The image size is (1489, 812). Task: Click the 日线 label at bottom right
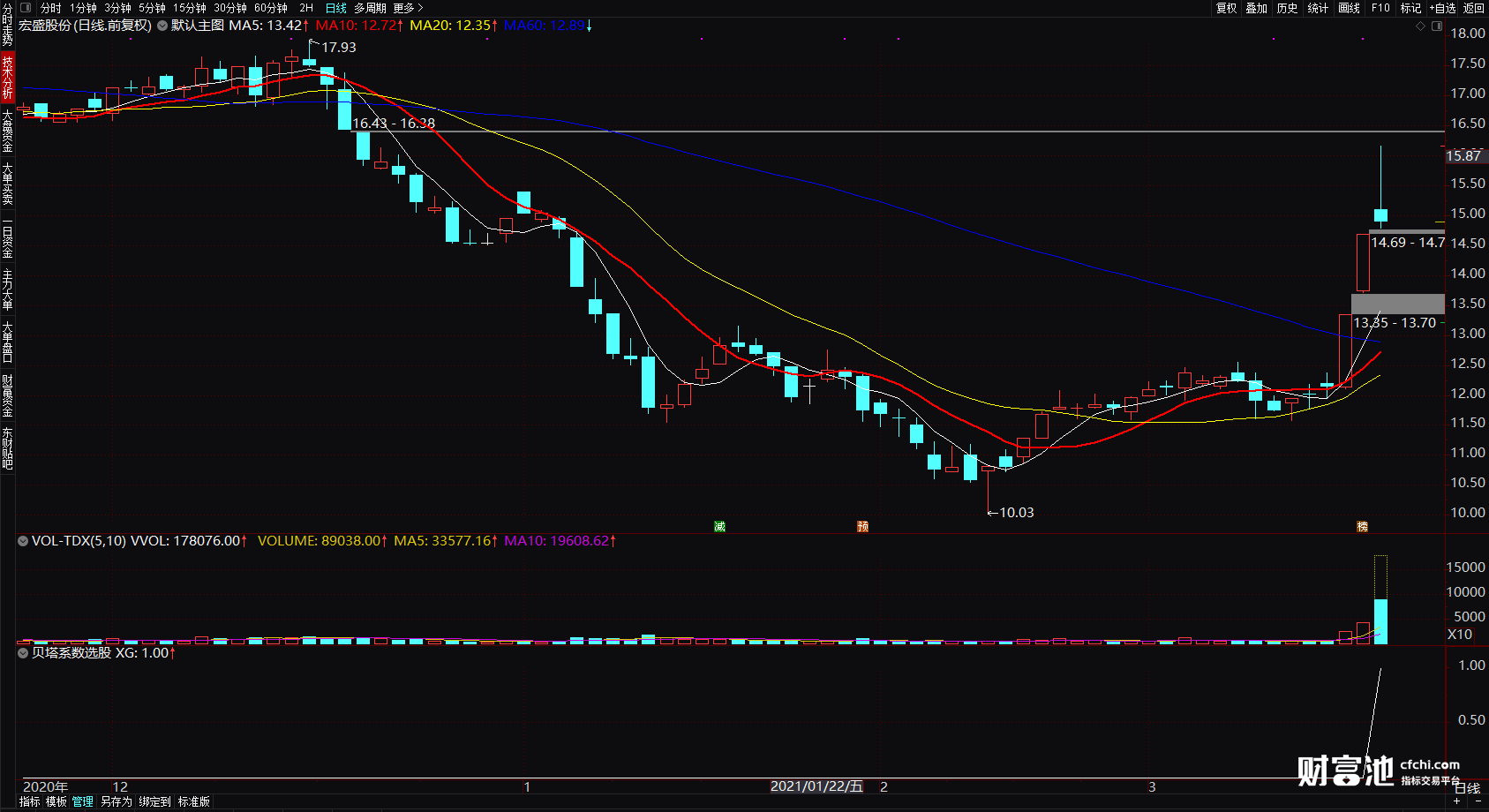coord(1467,788)
